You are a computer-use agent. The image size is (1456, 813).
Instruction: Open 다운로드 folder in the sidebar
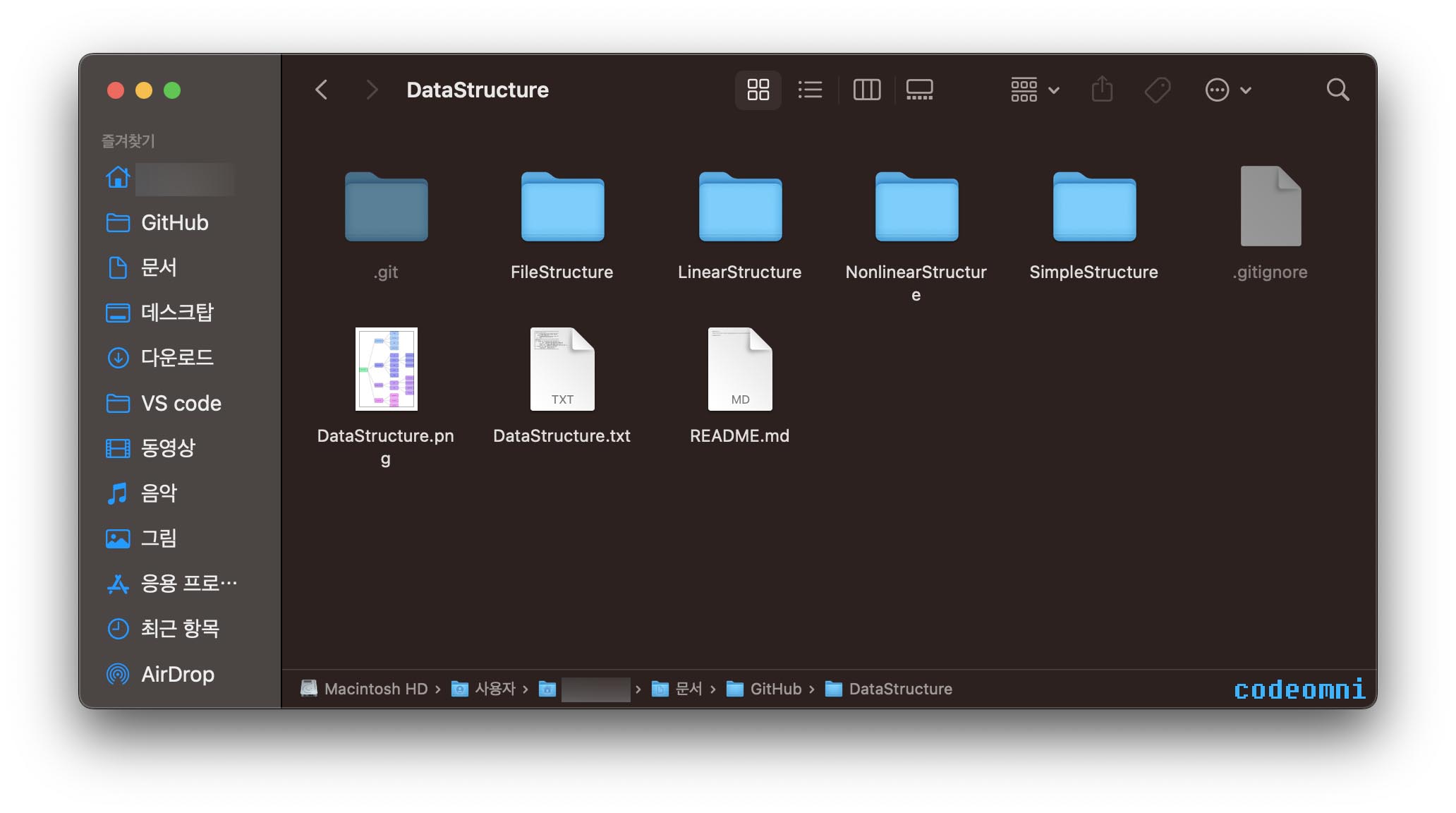pos(176,358)
